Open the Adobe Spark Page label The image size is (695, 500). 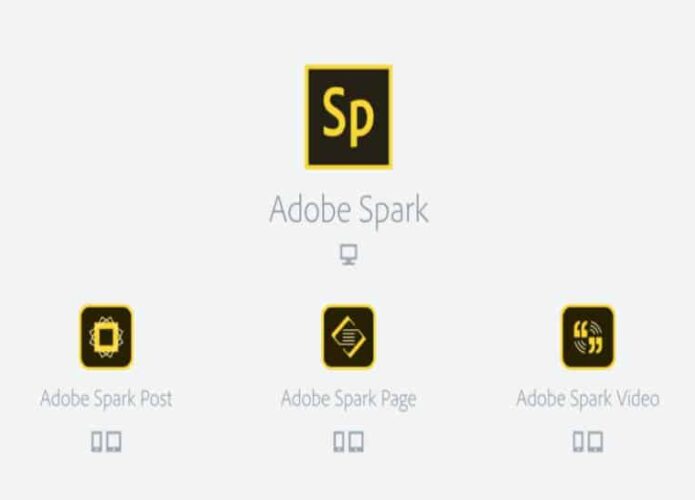point(349,399)
